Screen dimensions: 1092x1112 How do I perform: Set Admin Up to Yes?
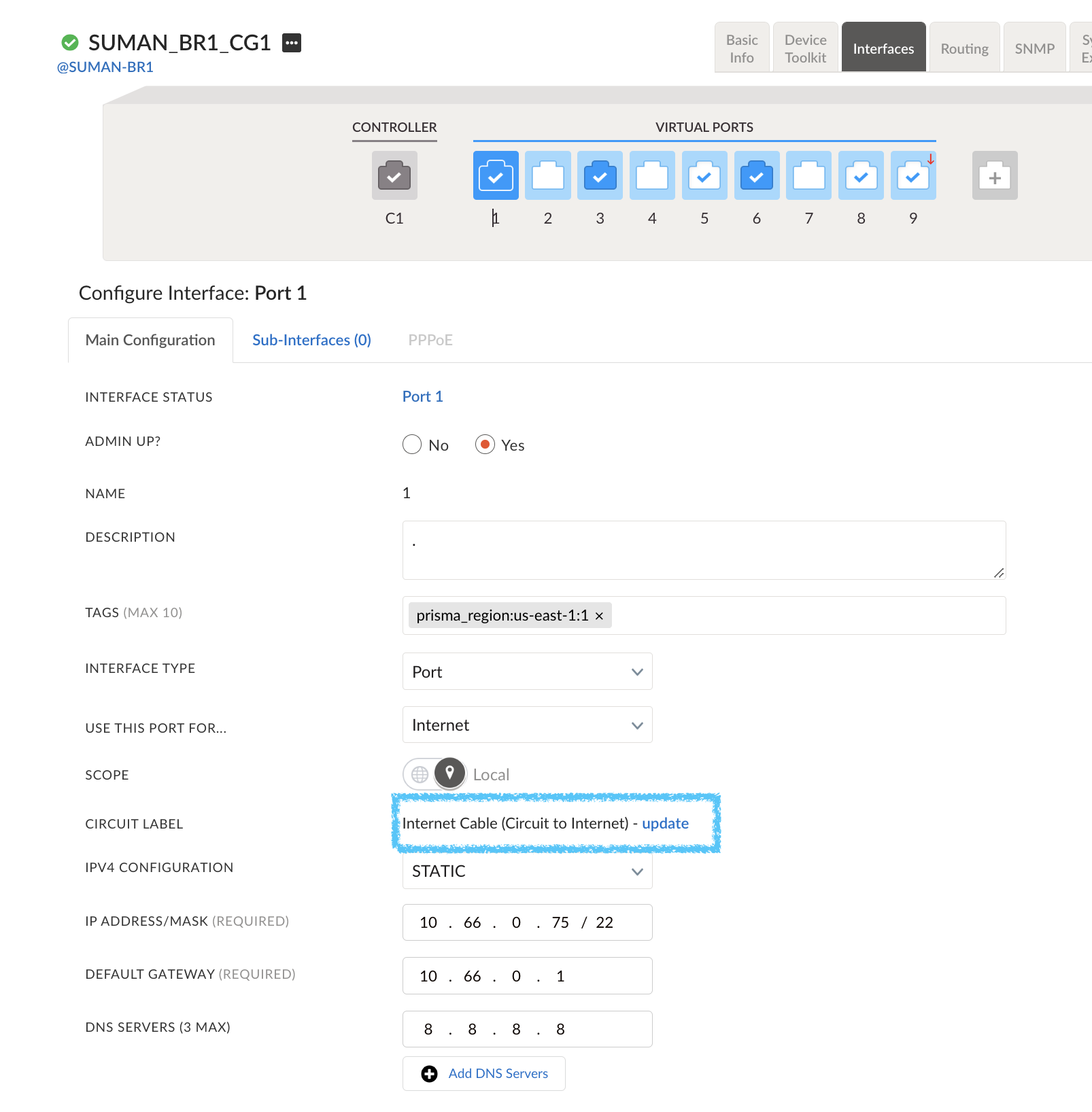point(485,445)
